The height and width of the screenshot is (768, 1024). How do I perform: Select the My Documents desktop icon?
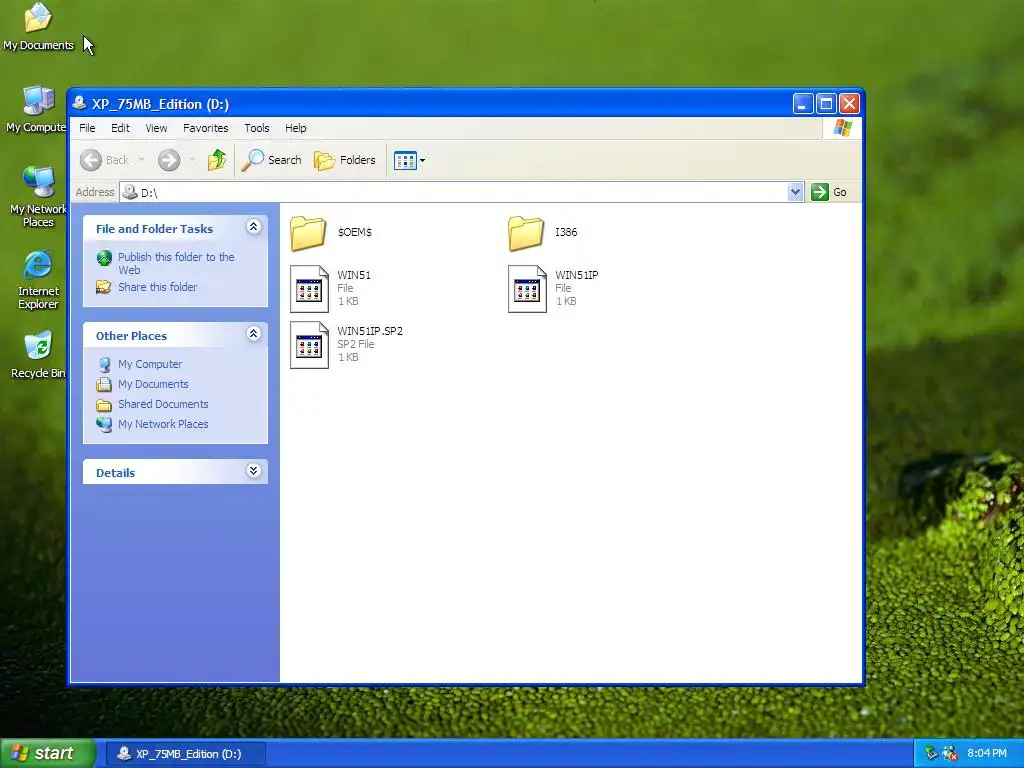(x=38, y=27)
